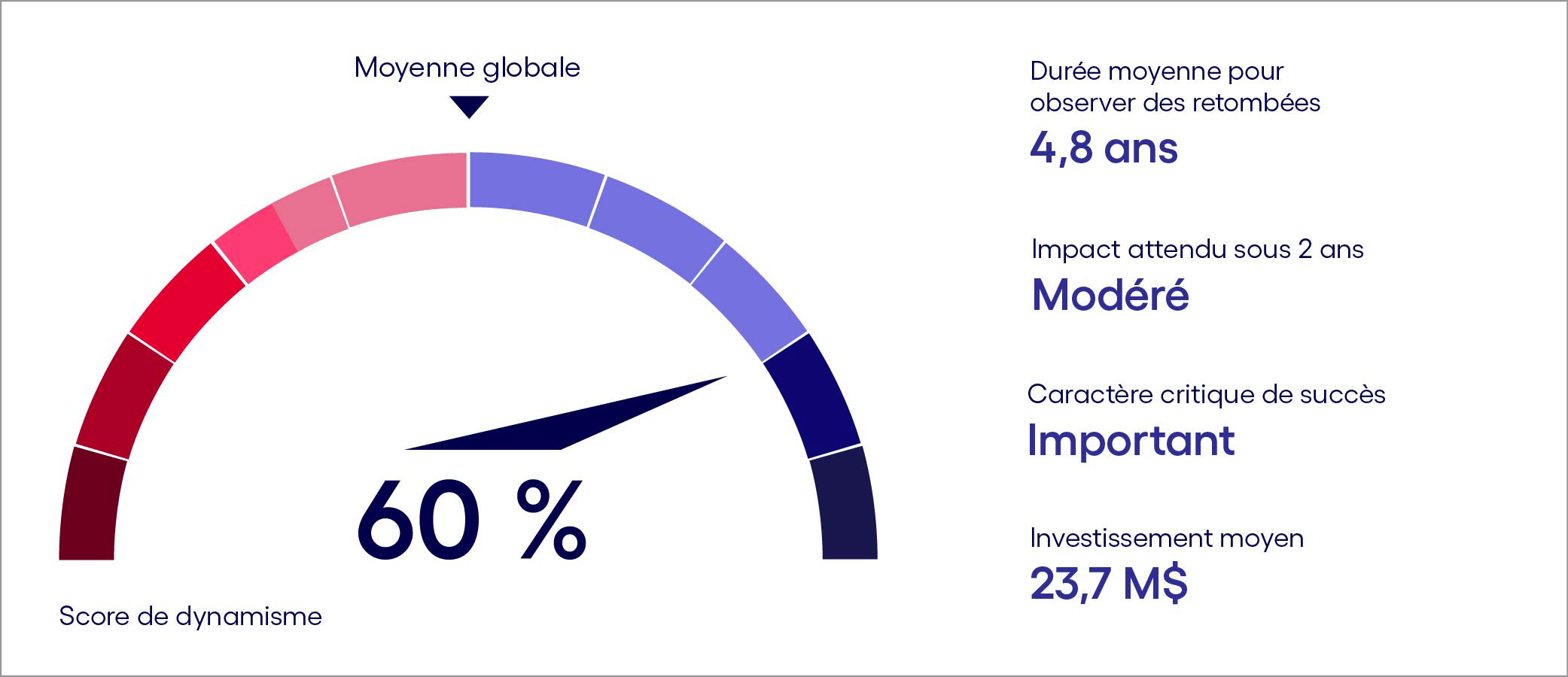
Task: Click the Investissement moyen label
Action: [x=1167, y=538]
